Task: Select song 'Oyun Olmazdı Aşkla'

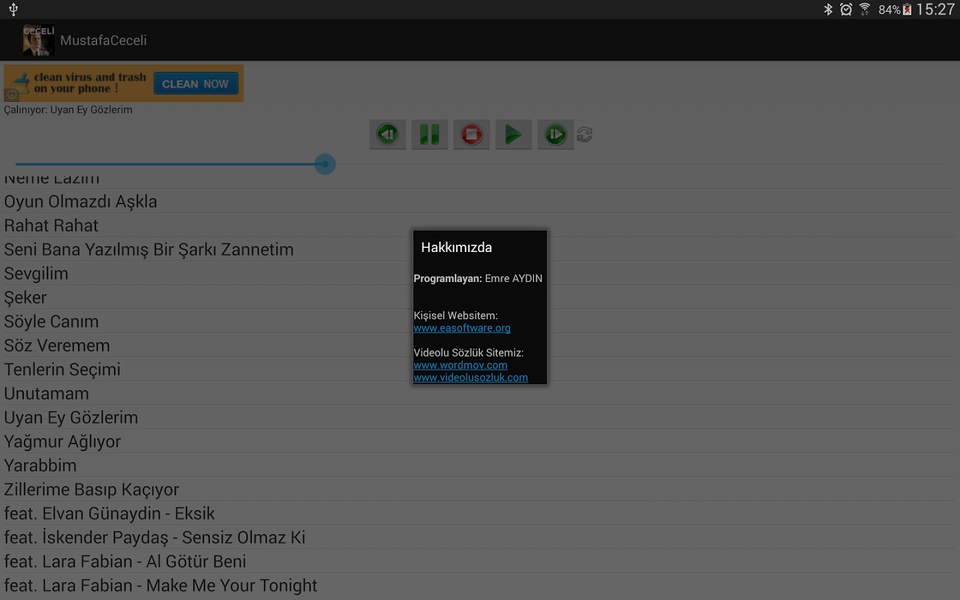Action: [x=480, y=201]
